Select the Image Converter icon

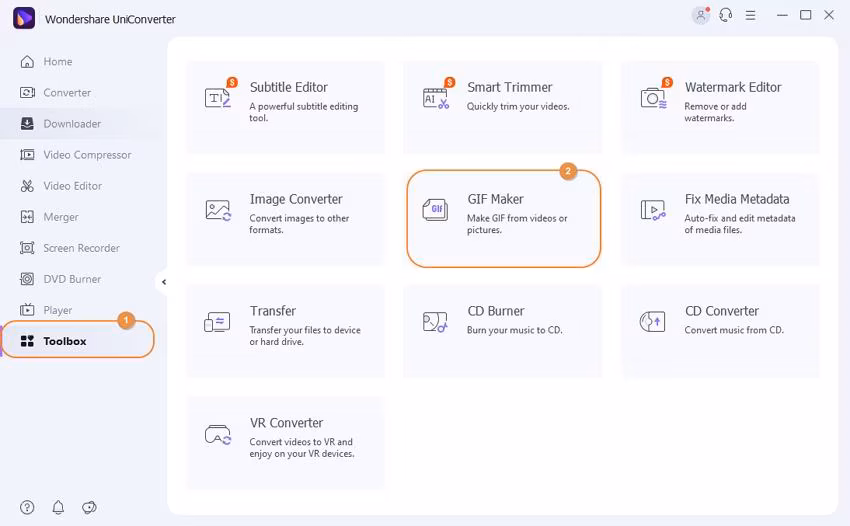coord(218,210)
